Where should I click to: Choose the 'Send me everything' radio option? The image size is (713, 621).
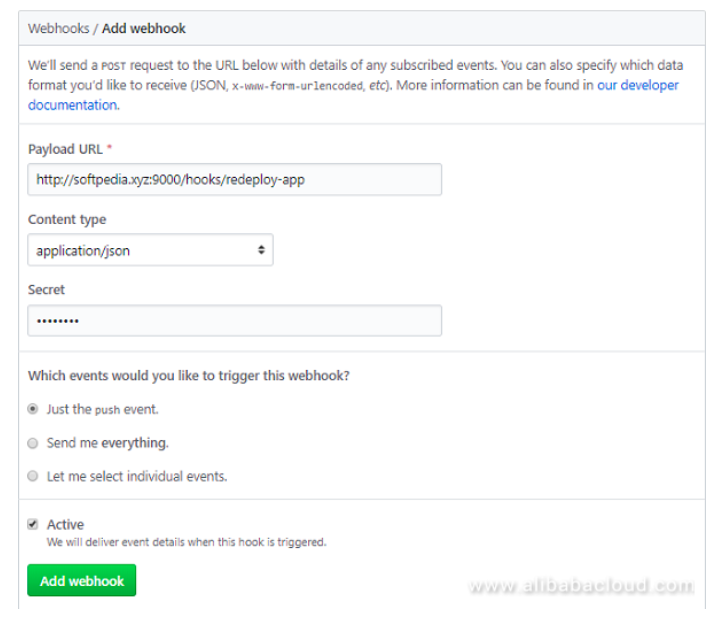(x=34, y=443)
